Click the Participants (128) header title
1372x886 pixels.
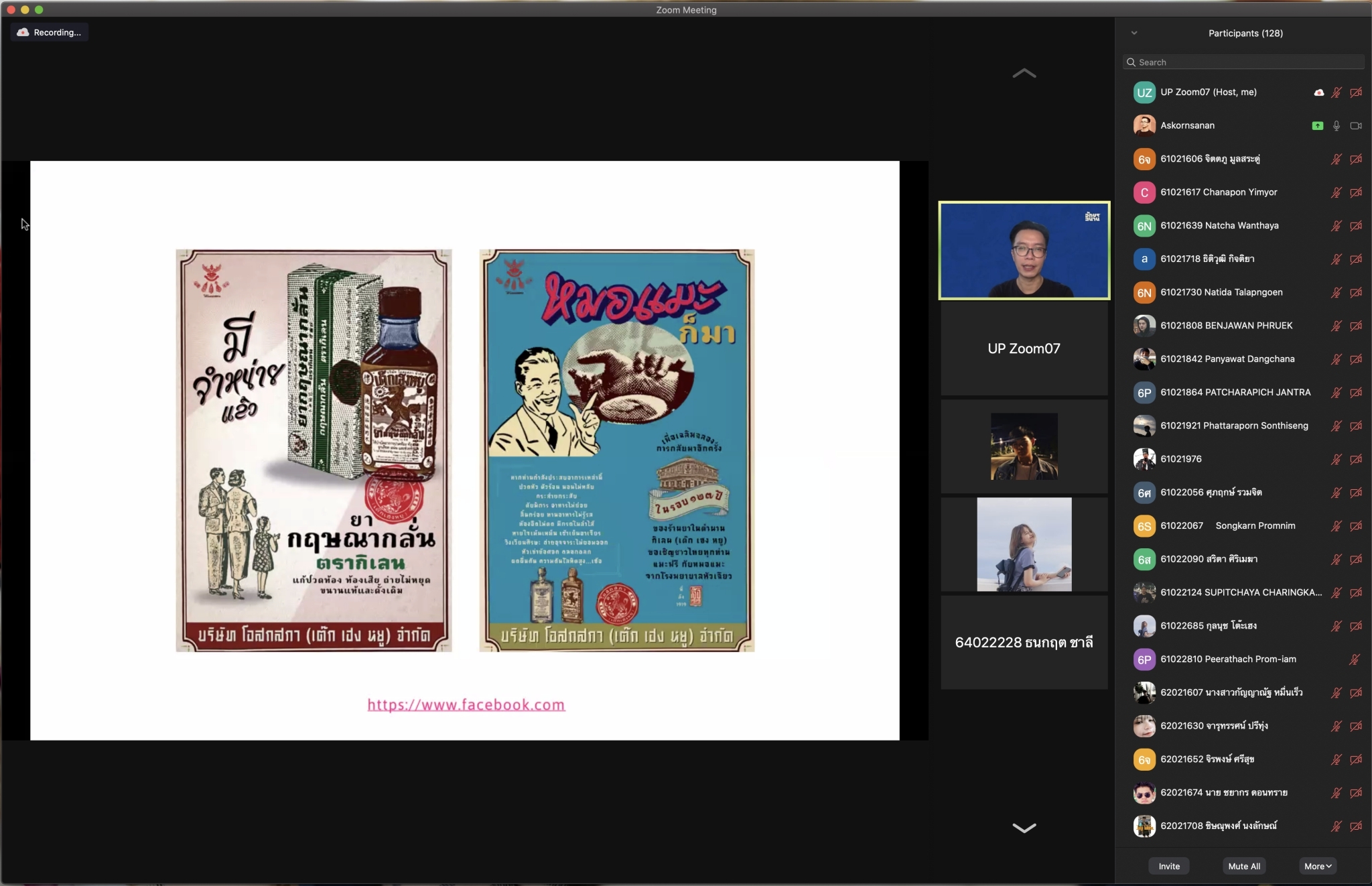[1245, 33]
